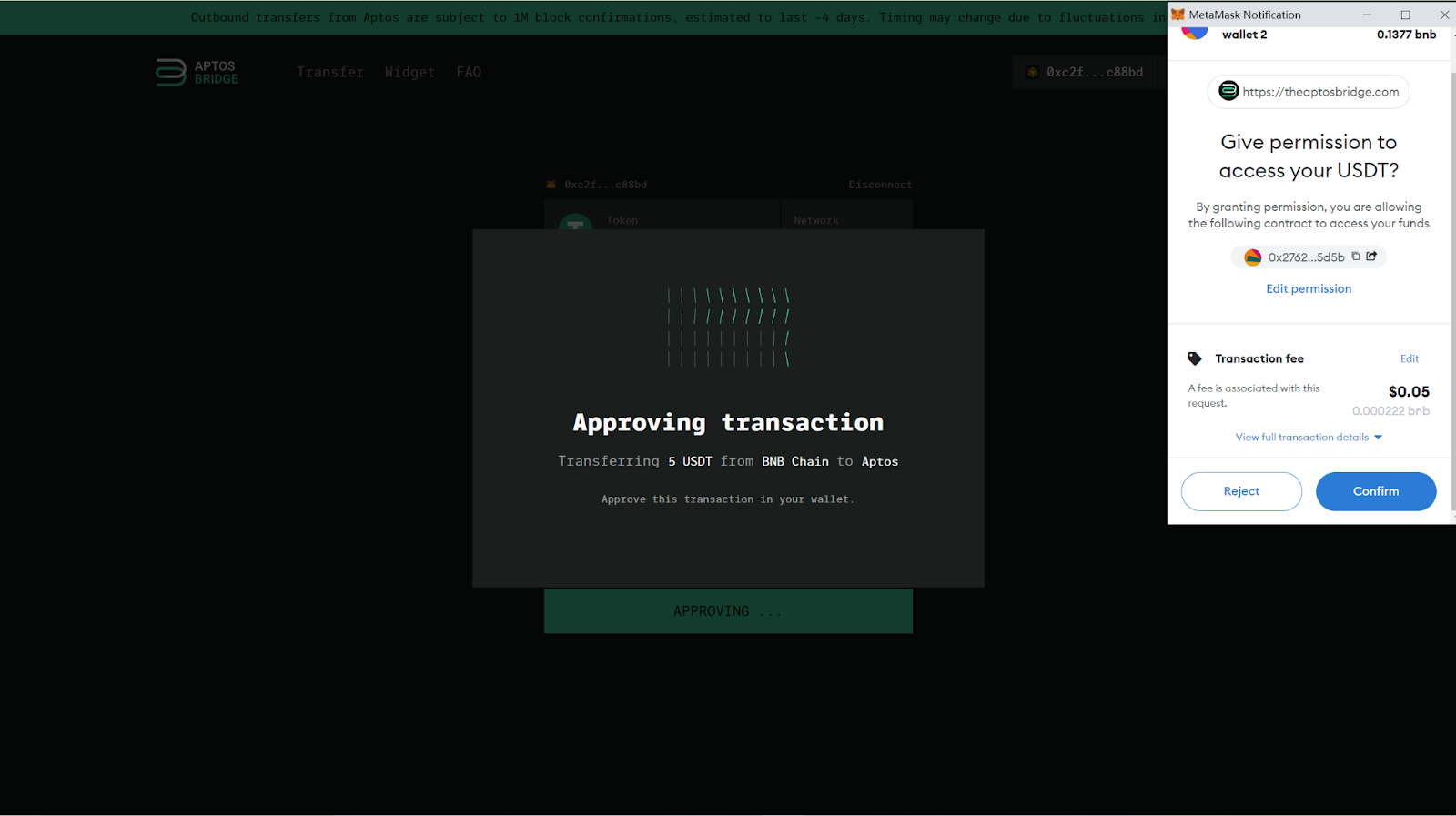Maximize the MetaMask Notification window
The width and height of the screenshot is (1456, 816).
(x=1405, y=15)
